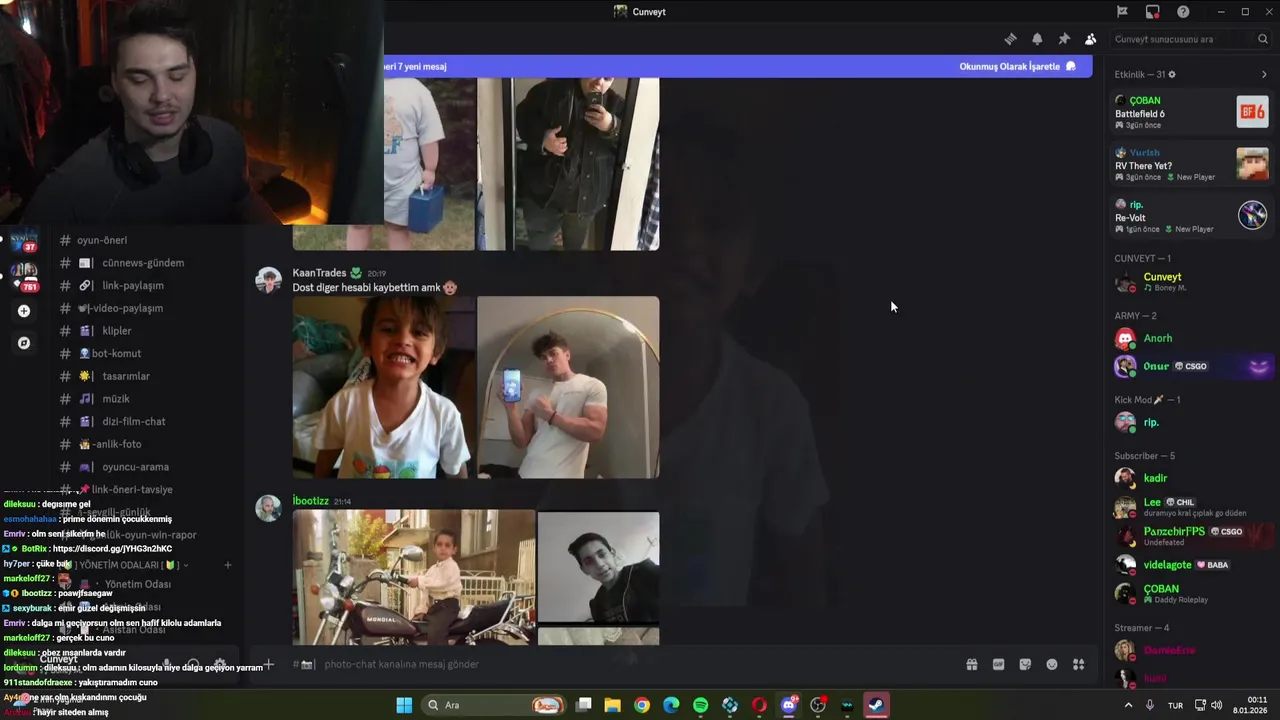Click the photo-chat message input field
Viewport: 1280px width, 720px height.
pyautogui.click(x=630, y=664)
